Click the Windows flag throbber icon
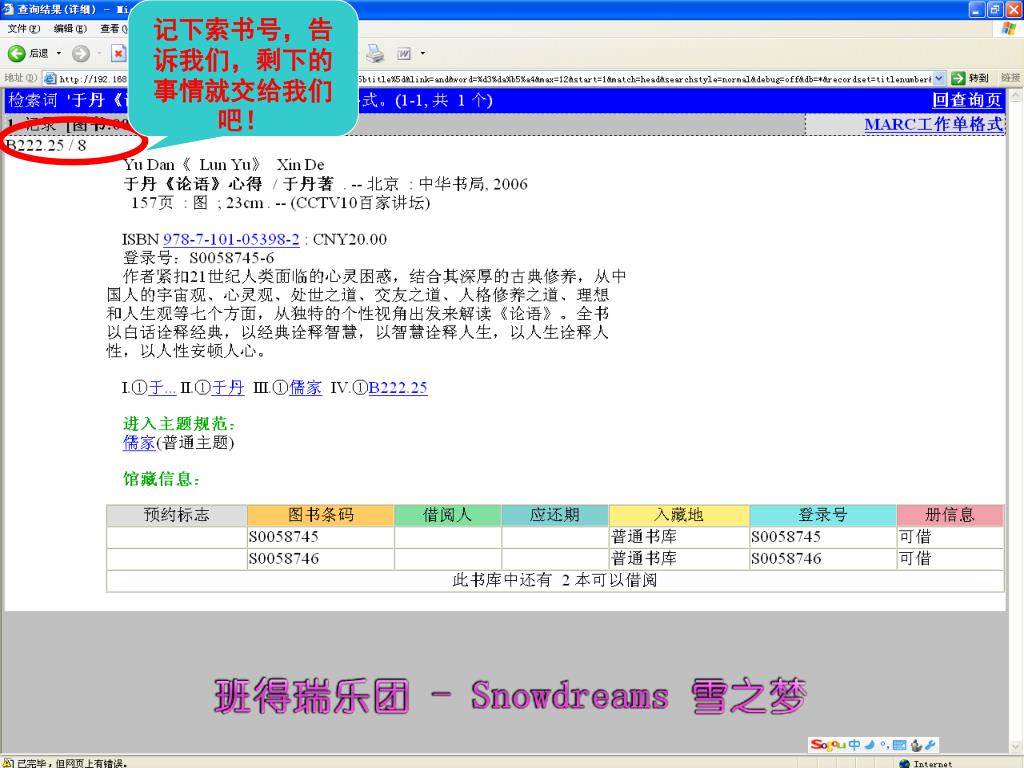Screen dimensions: 1024x768 (1010, 29)
